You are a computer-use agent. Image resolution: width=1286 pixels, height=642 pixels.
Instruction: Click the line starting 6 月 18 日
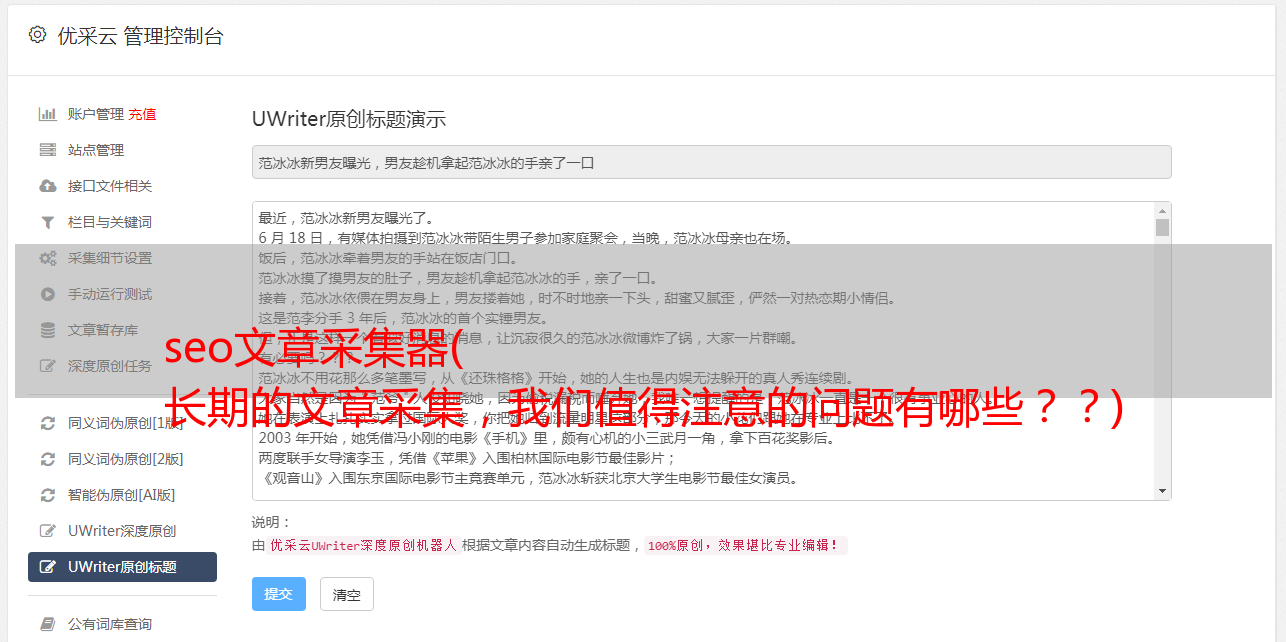pos(525,238)
